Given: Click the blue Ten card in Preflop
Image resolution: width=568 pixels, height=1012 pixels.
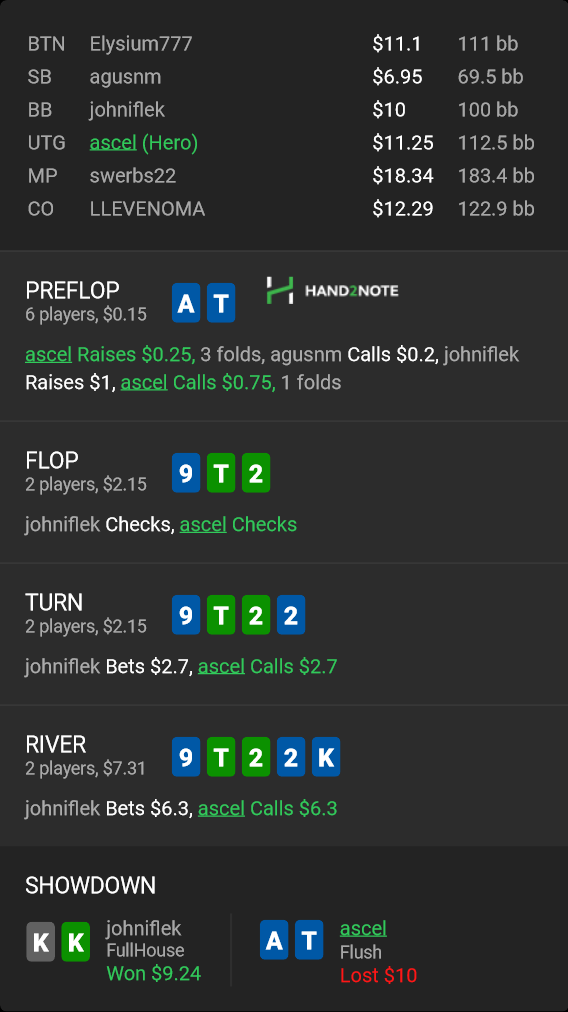Looking at the screenshot, I should click(x=221, y=303).
